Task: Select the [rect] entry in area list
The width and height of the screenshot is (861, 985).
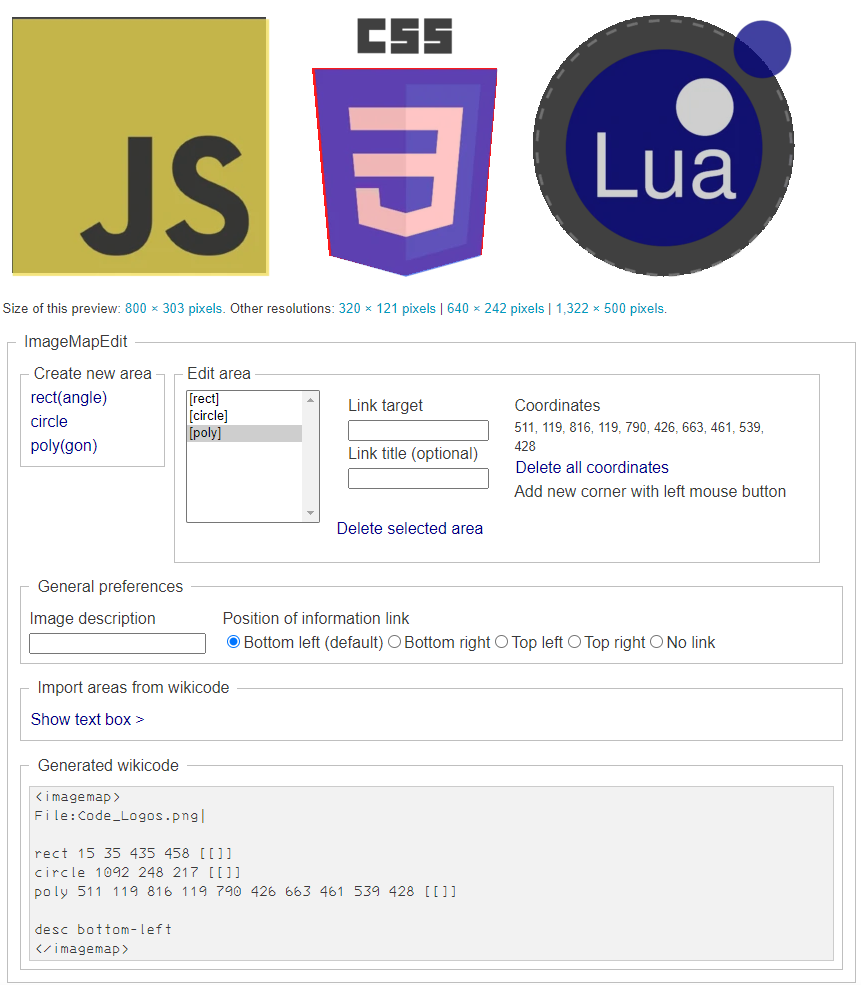Action: tap(244, 399)
